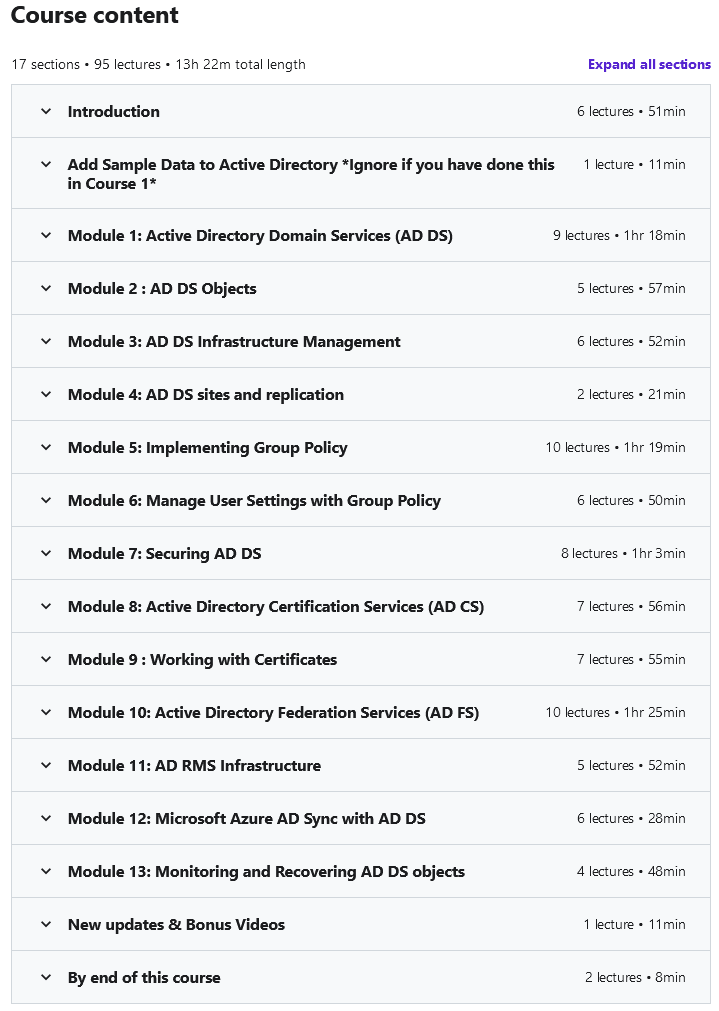Screen dimensions: 719x1011
Task: Expand Module 8: Active Directory Certification Services
Action: (360, 607)
